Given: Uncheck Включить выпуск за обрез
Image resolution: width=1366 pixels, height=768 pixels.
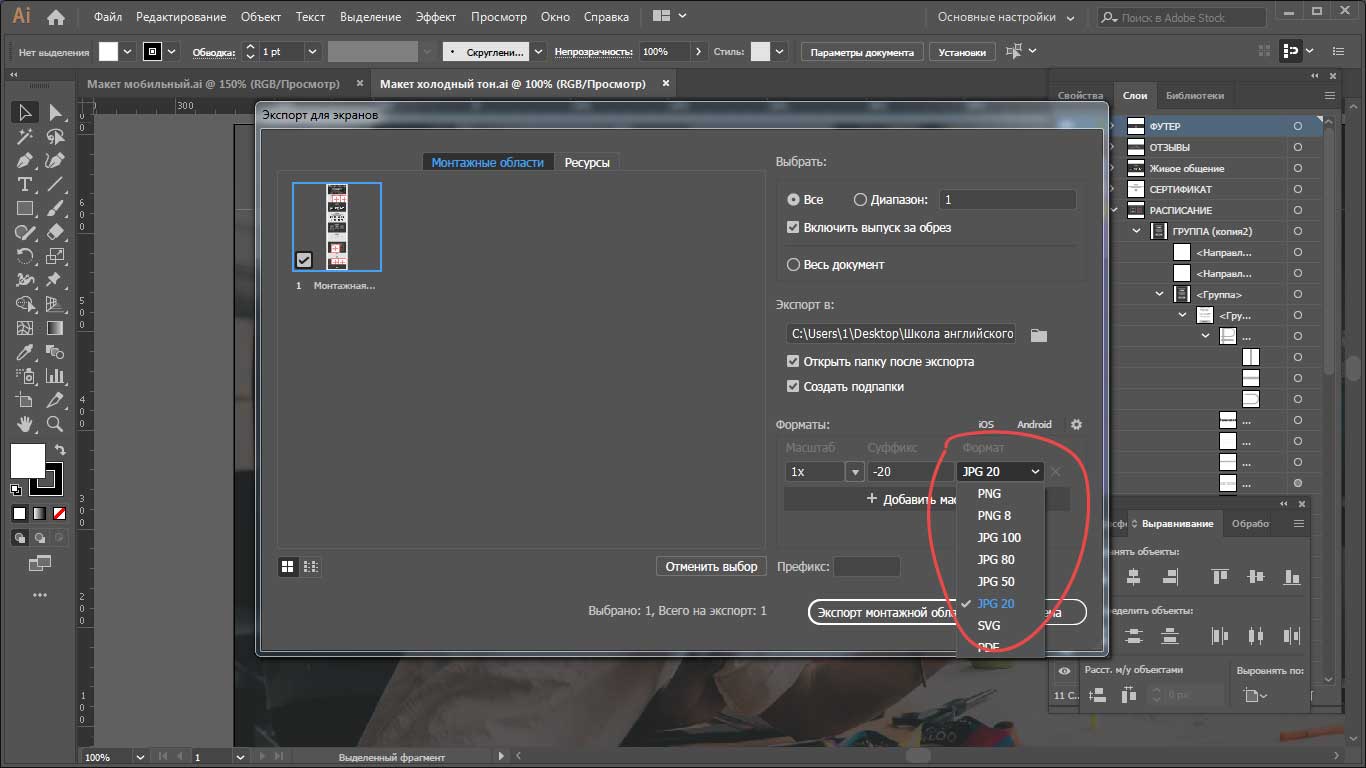Looking at the screenshot, I should (x=793, y=228).
